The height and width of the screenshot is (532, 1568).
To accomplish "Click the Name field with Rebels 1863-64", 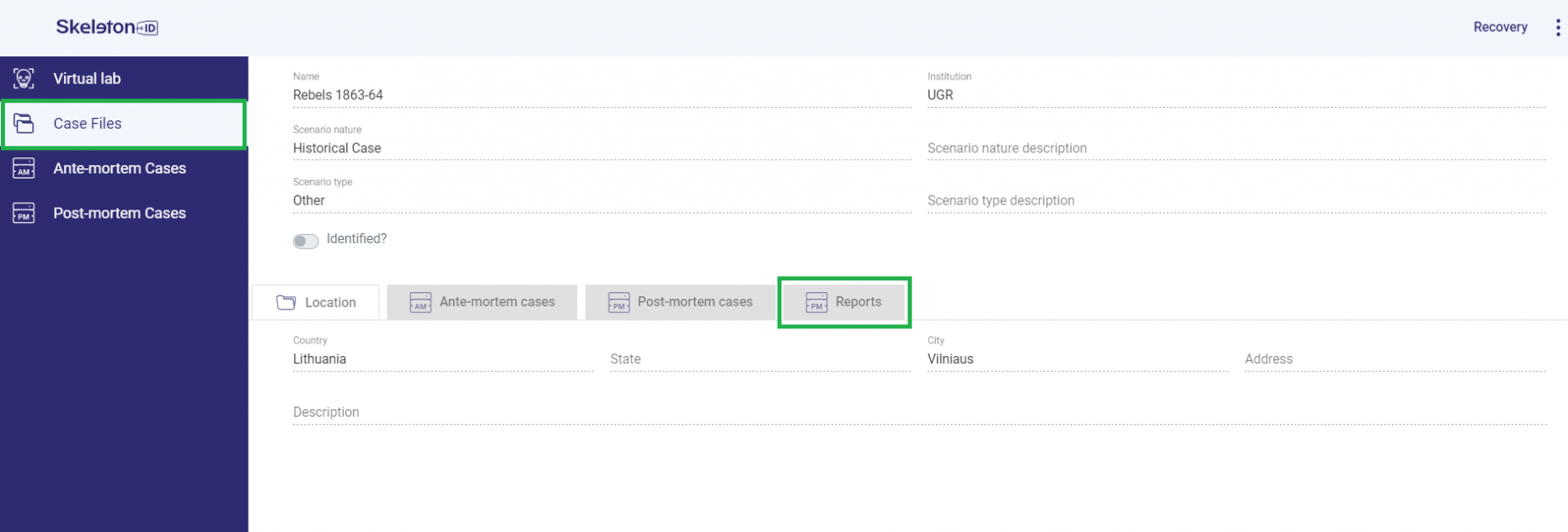I will pyautogui.click(x=601, y=95).
